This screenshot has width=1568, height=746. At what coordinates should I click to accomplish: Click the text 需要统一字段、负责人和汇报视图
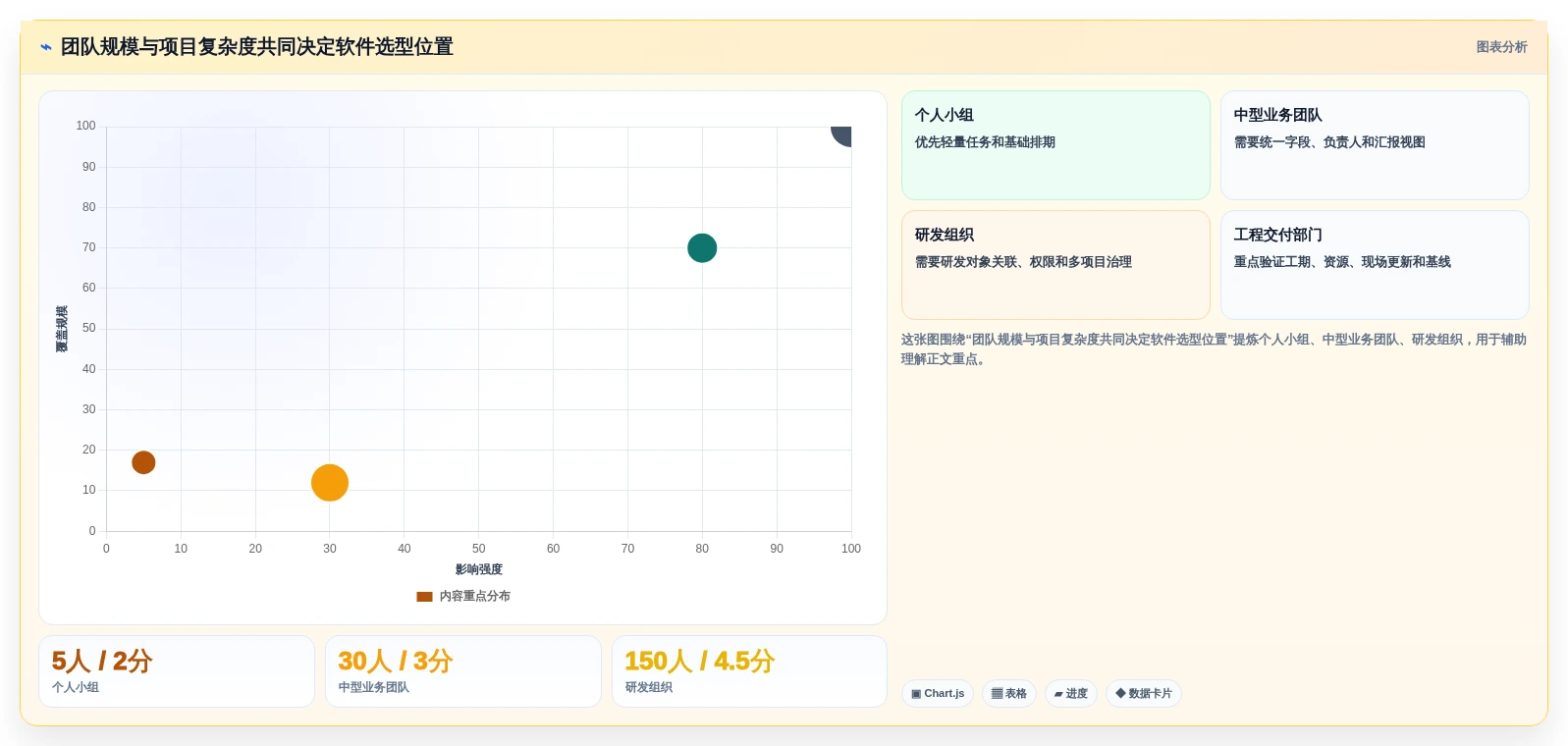(x=1329, y=142)
